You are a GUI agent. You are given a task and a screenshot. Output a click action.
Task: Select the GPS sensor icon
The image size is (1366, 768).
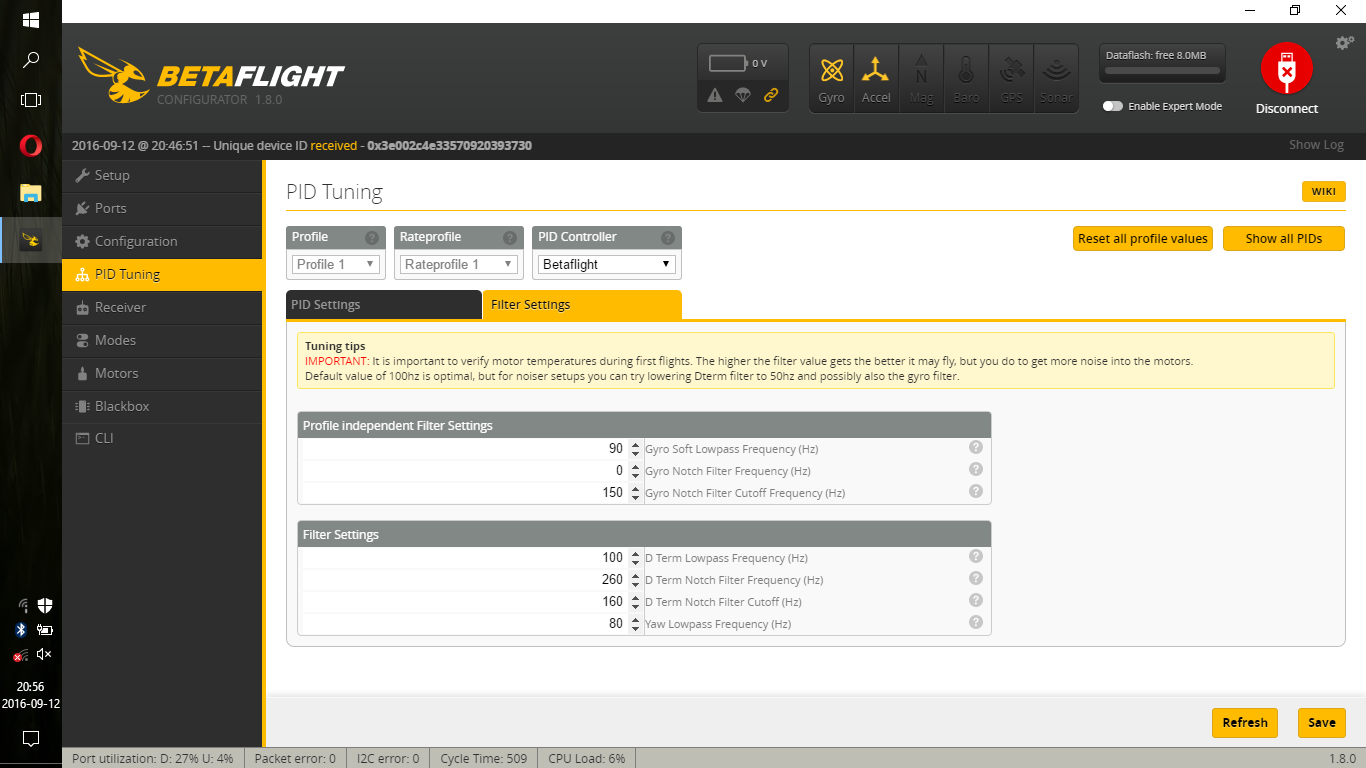point(1011,77)
